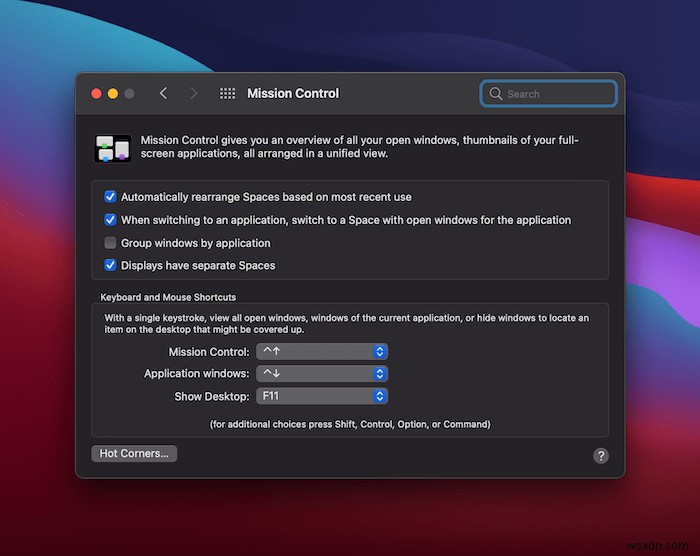Click the Keyboard and Mouse Shortcuts heading
This screenshot has width=700, height=556.
tap(168, 297)
